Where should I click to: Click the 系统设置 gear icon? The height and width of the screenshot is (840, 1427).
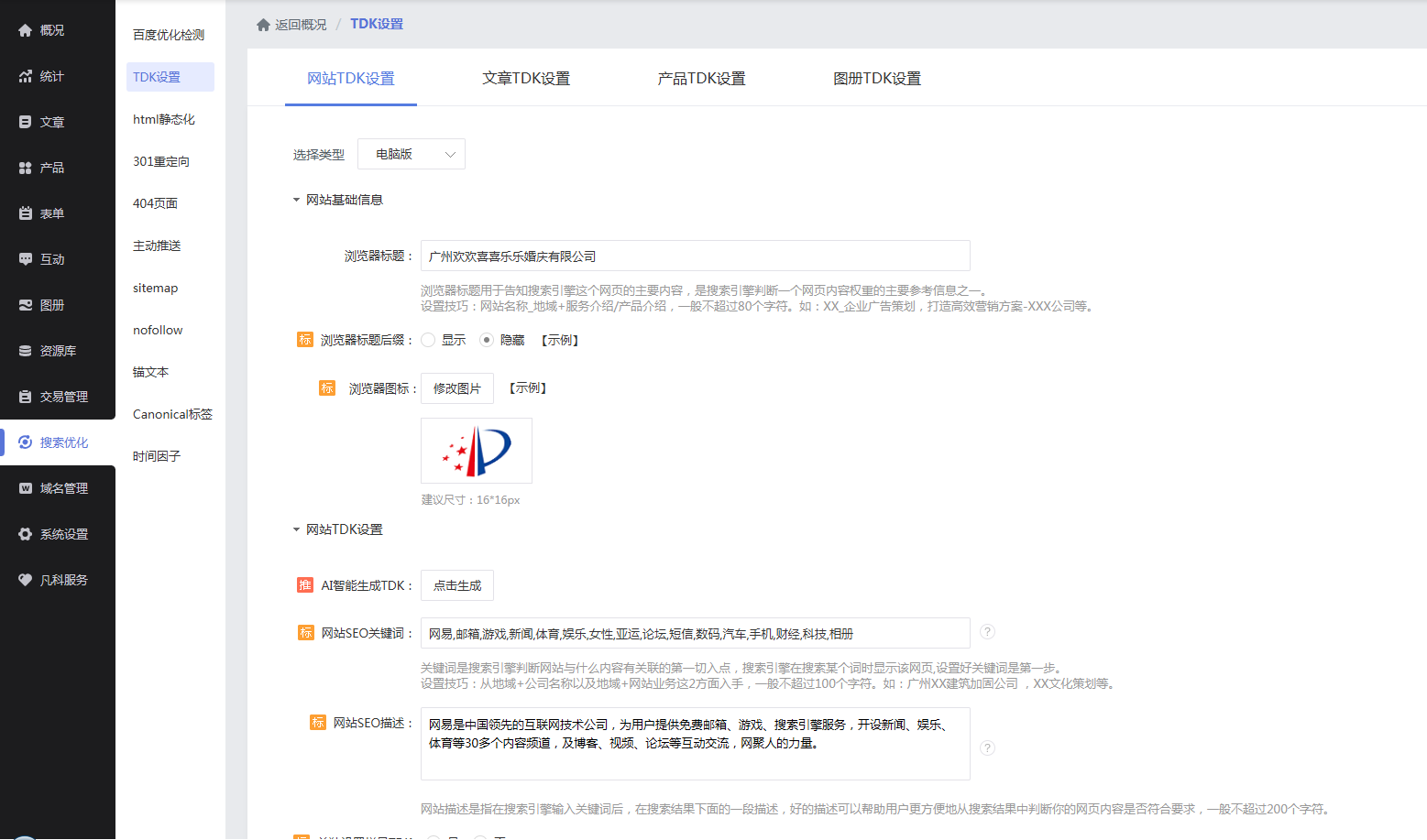pos(26,534)
